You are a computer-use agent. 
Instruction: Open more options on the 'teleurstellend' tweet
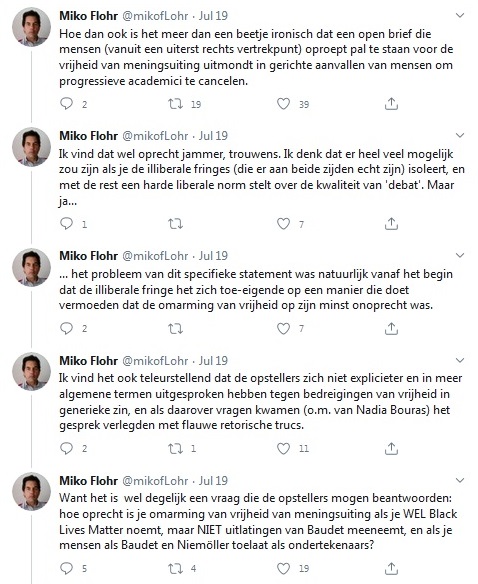[x=460, y=361]
